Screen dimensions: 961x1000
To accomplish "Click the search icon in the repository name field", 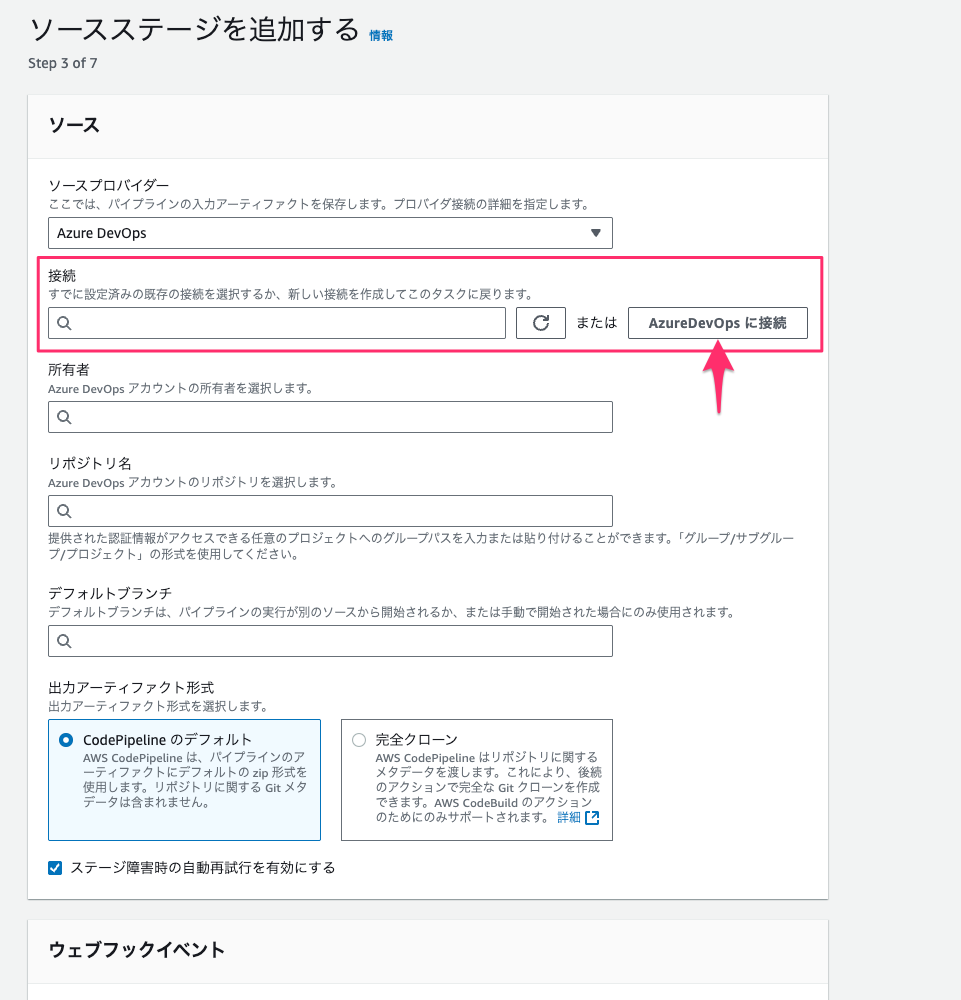I will point(64,511).
